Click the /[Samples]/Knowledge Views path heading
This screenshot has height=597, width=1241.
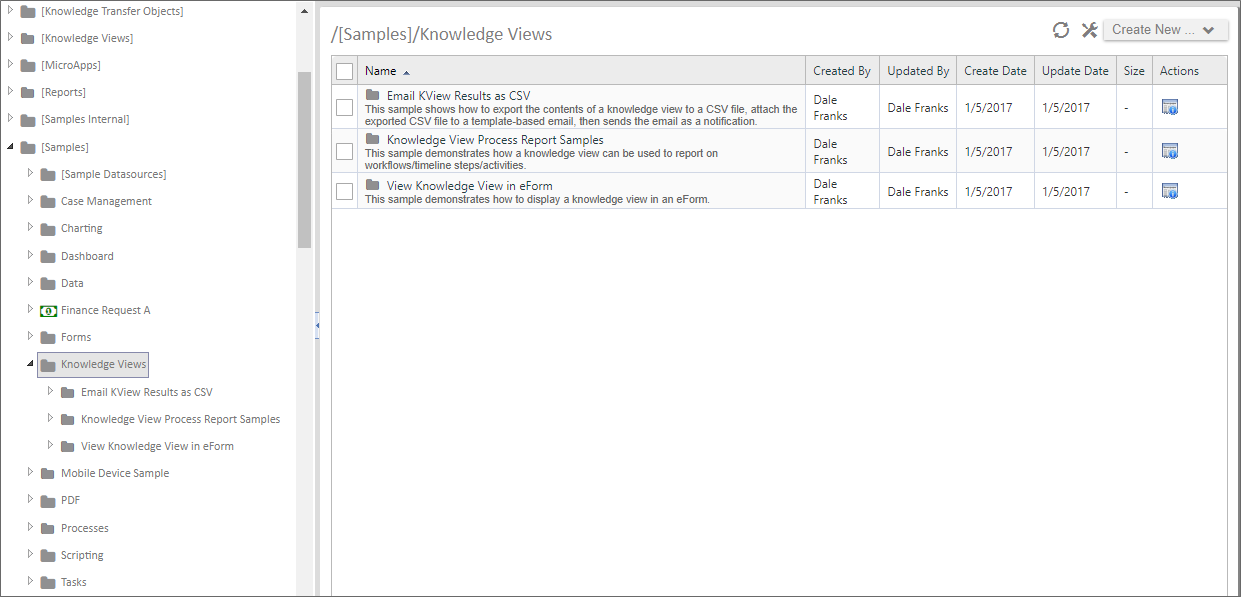(441, 34)
